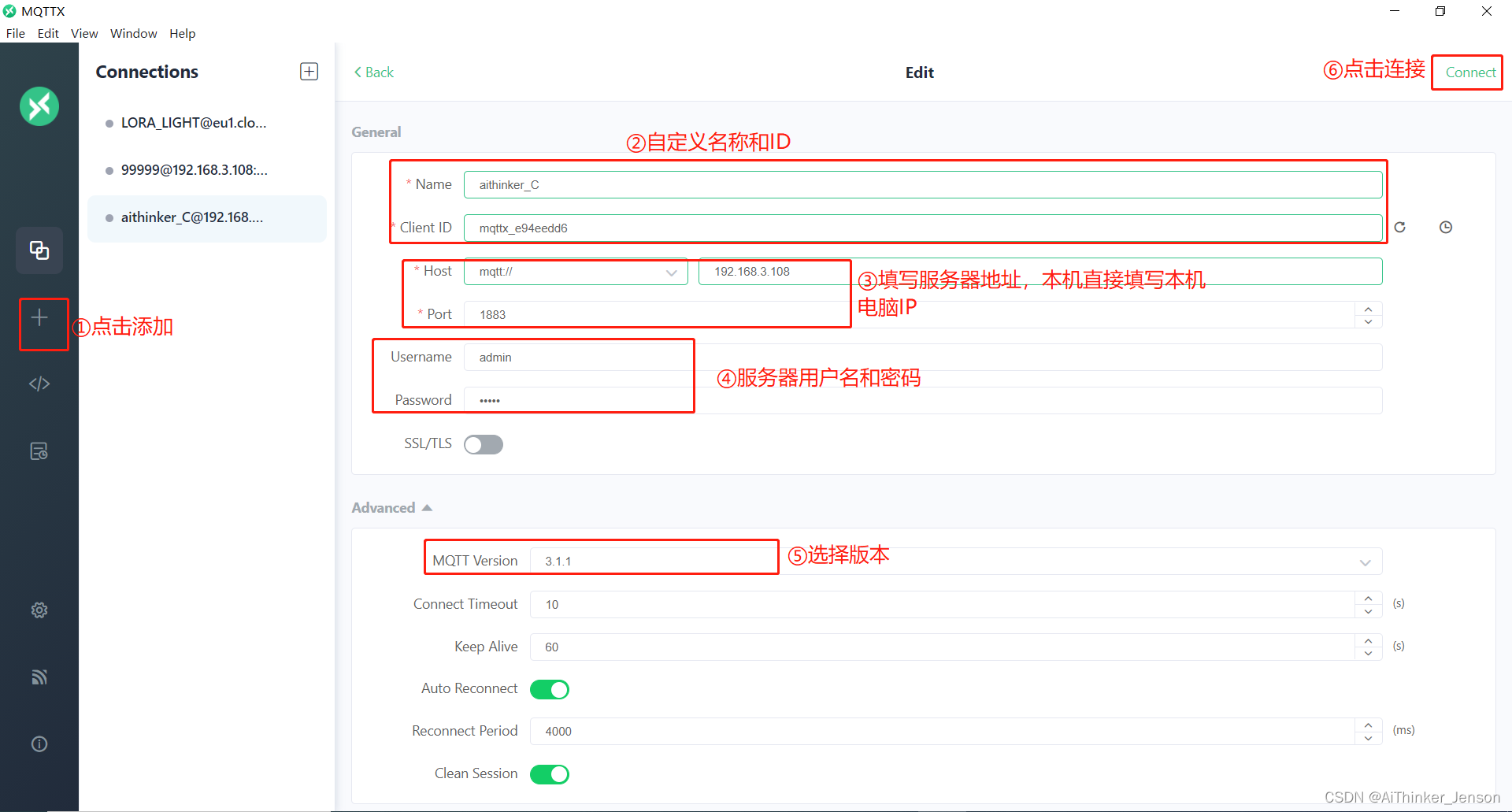Increase Keep Alive with up stepper arrow
1512x812 pixels.
[x=1368, y=641]
